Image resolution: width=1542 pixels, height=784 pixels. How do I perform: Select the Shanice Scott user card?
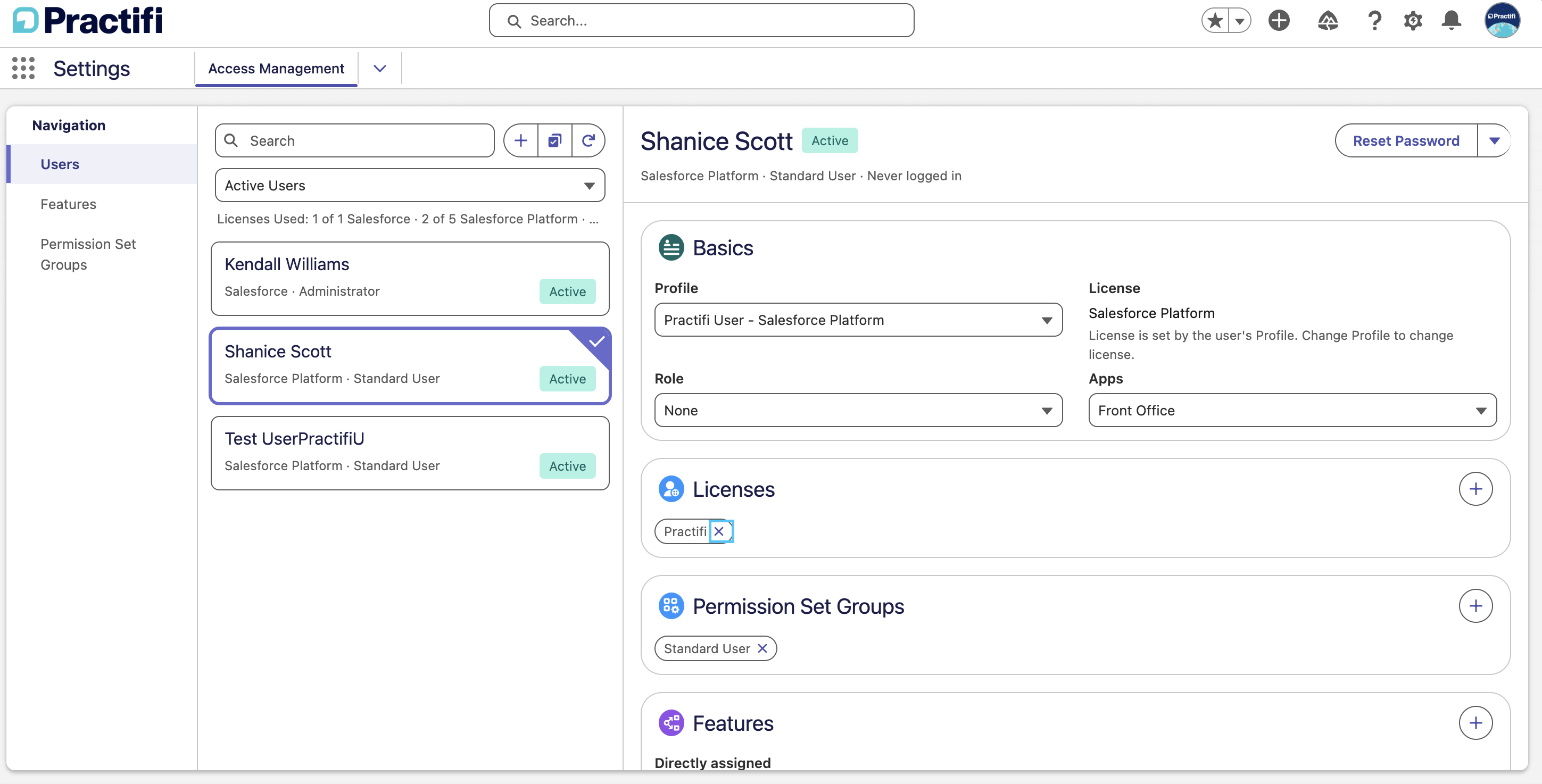tap(410, 365)
